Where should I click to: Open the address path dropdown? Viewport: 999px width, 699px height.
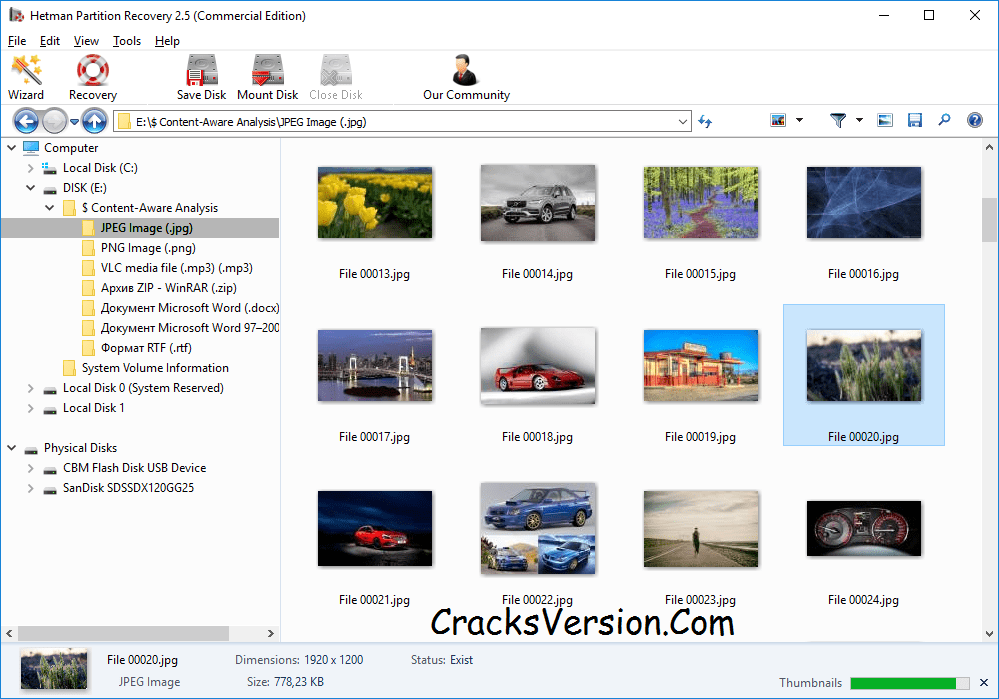(x=682, y=122)
